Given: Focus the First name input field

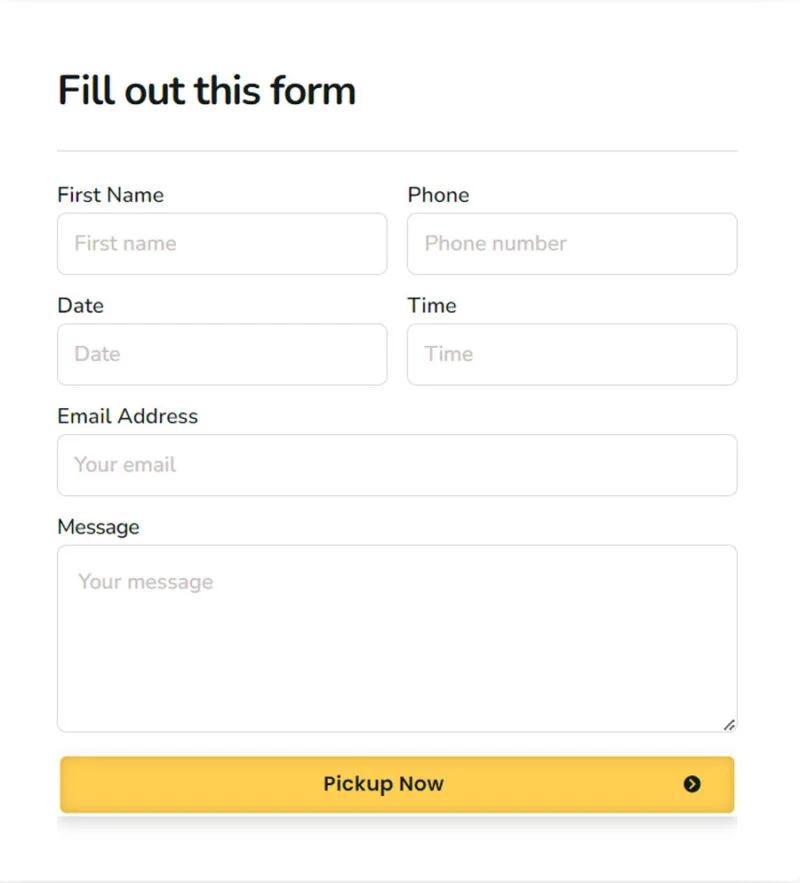Looking at the screenshot, I should pyautogui.click(x=222, y=244).
